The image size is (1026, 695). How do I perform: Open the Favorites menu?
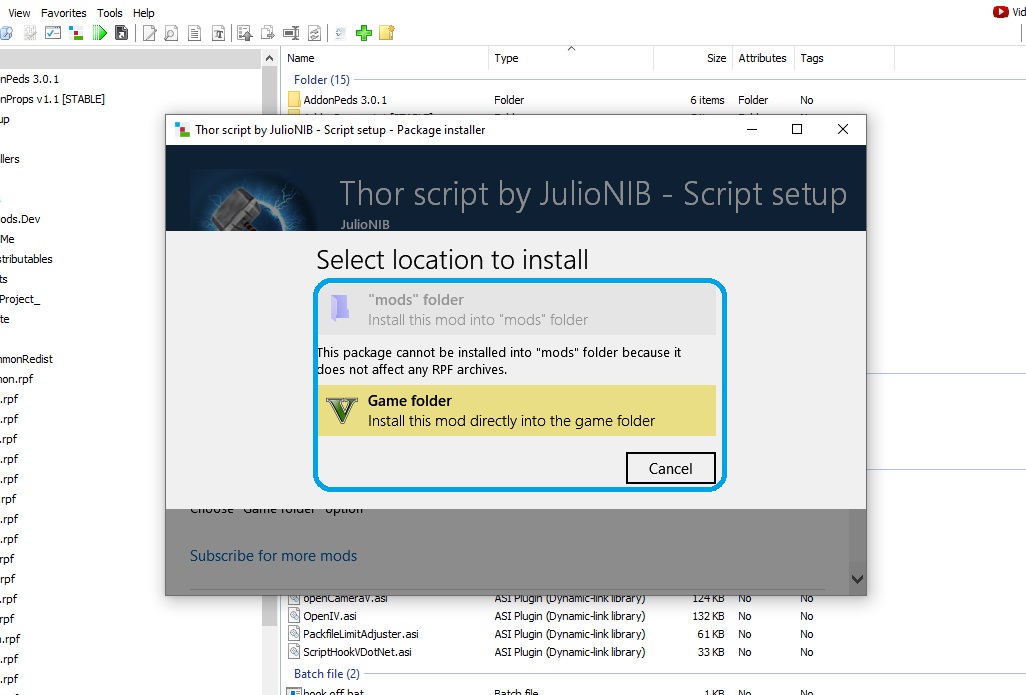63,13
